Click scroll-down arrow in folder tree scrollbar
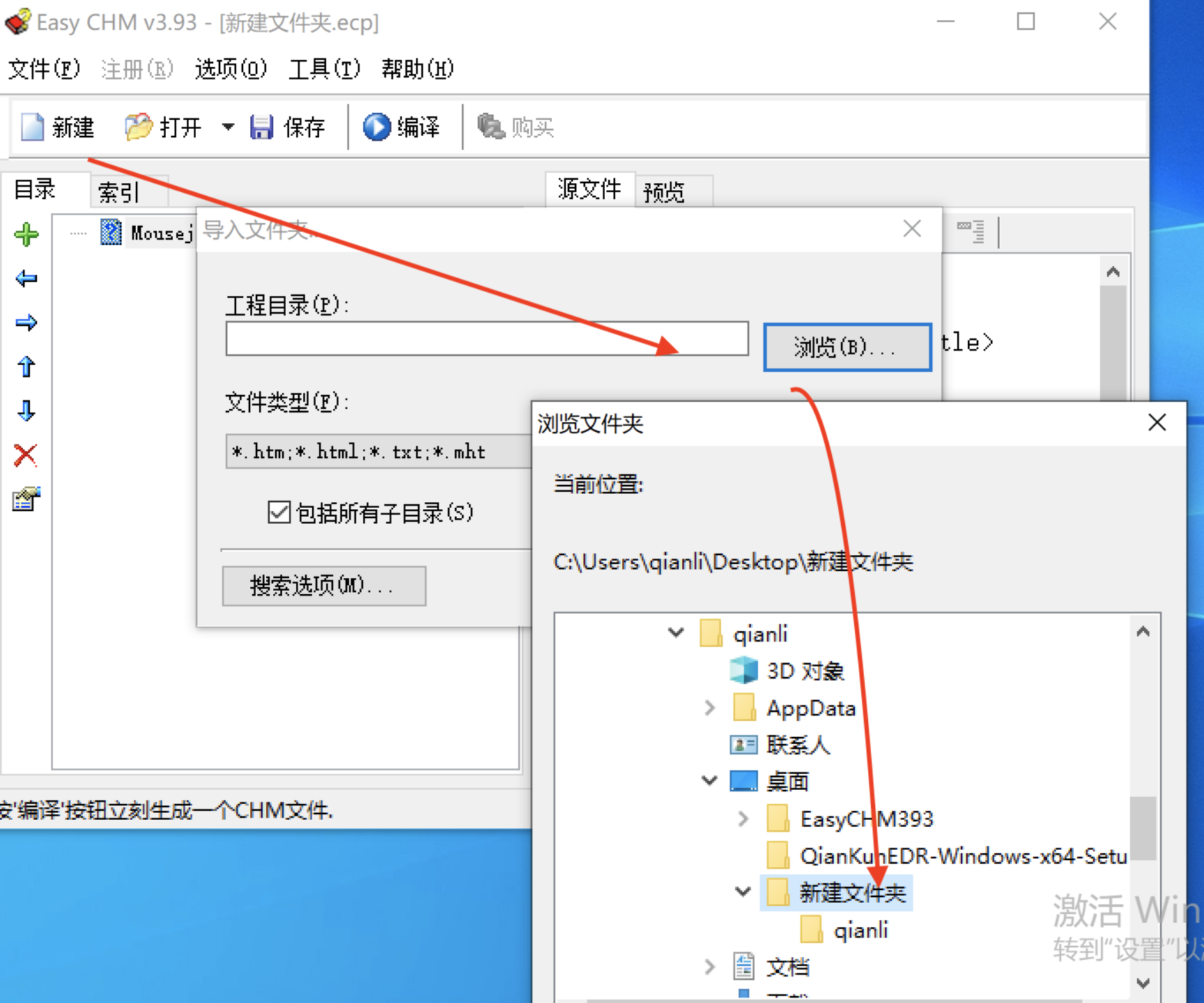 [x=1143, y=983]
